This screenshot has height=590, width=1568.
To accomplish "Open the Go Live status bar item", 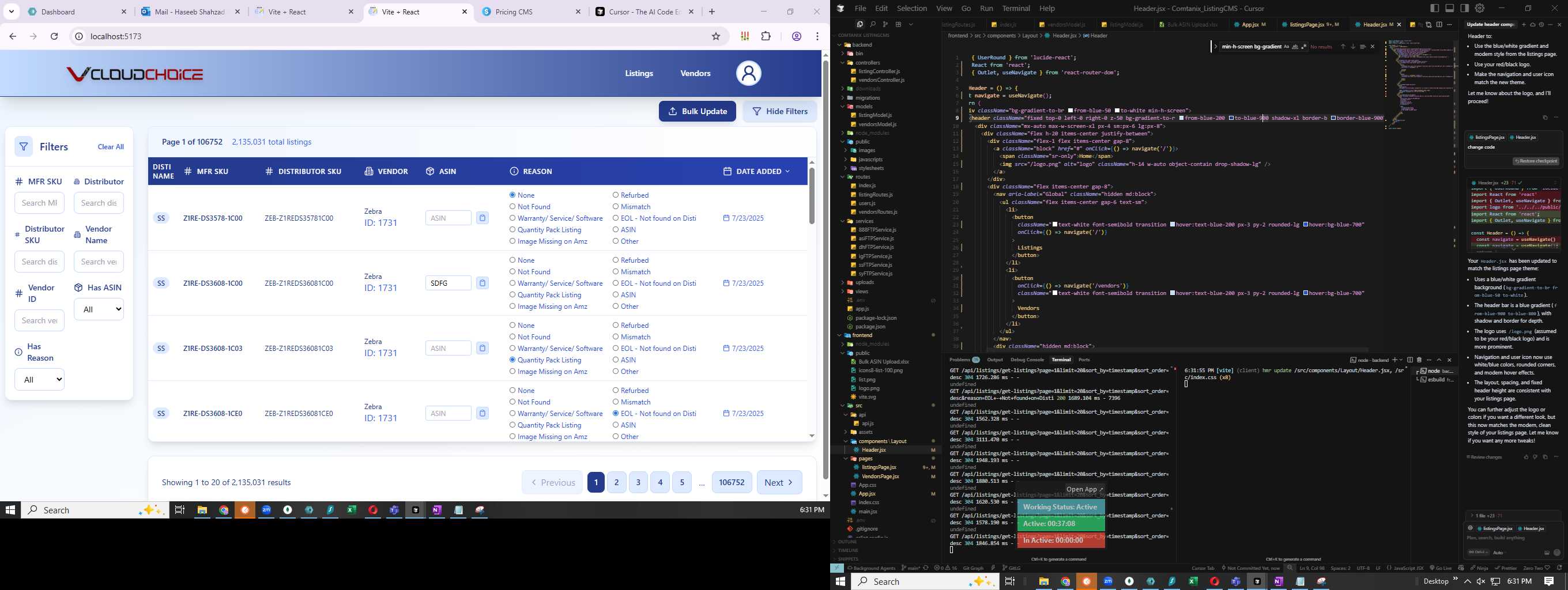I will pyautogui.click(x=1441, y=568).
